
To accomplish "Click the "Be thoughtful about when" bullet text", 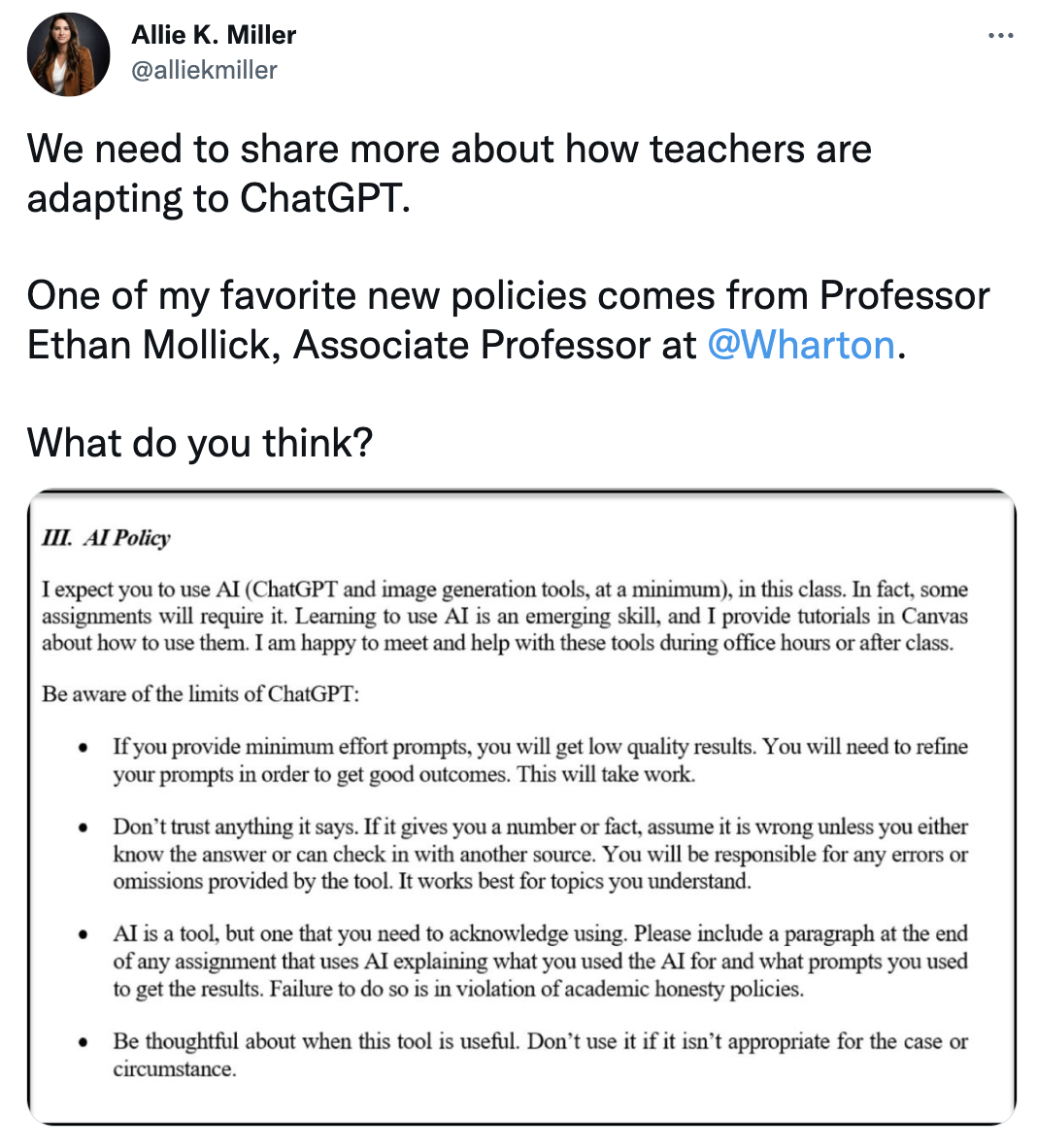I will pyautogui.click(x=540, y=1054).
